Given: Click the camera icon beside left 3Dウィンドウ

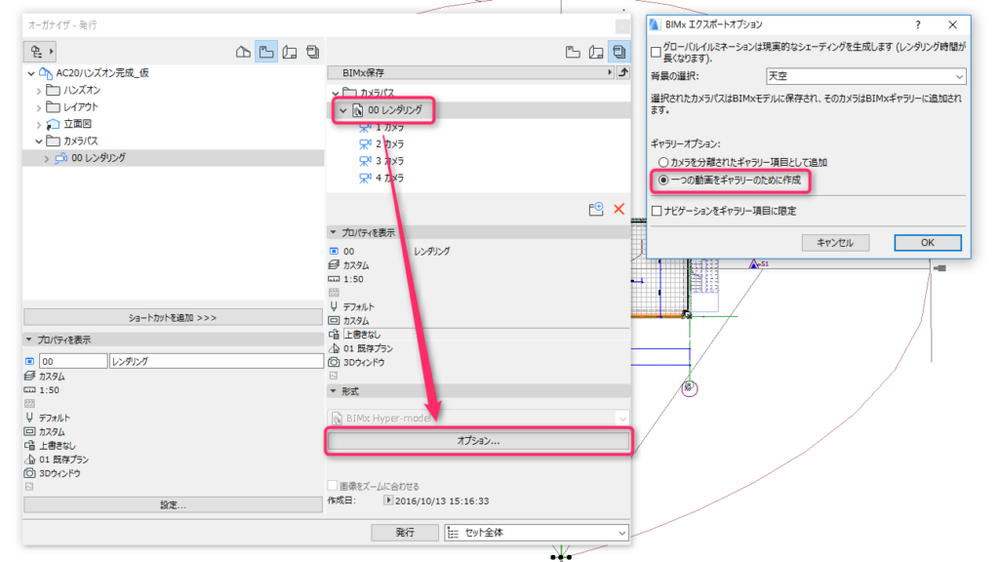Looking at the screenshot, I should click(29, 473).
